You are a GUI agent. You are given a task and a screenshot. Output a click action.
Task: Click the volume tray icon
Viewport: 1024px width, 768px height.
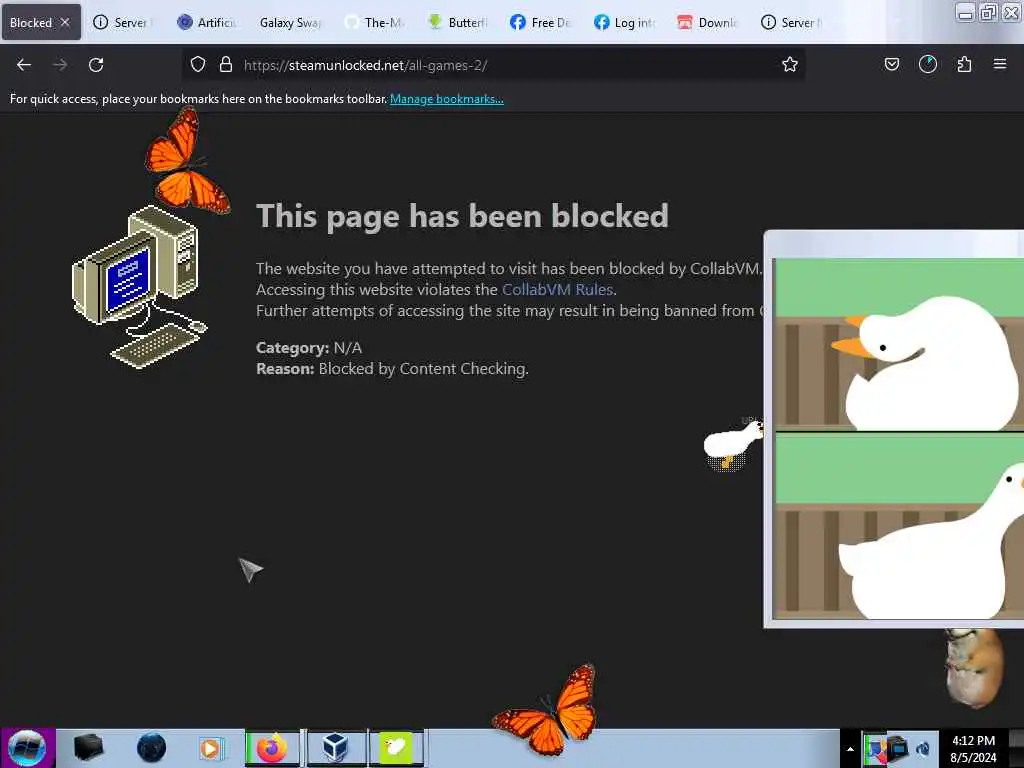[923, 749]
